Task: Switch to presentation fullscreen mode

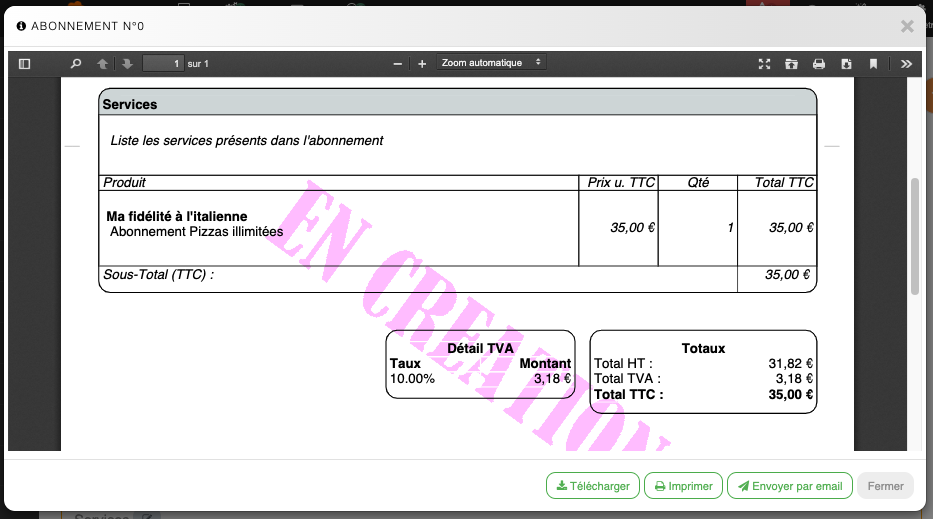Action: [764, 64]
